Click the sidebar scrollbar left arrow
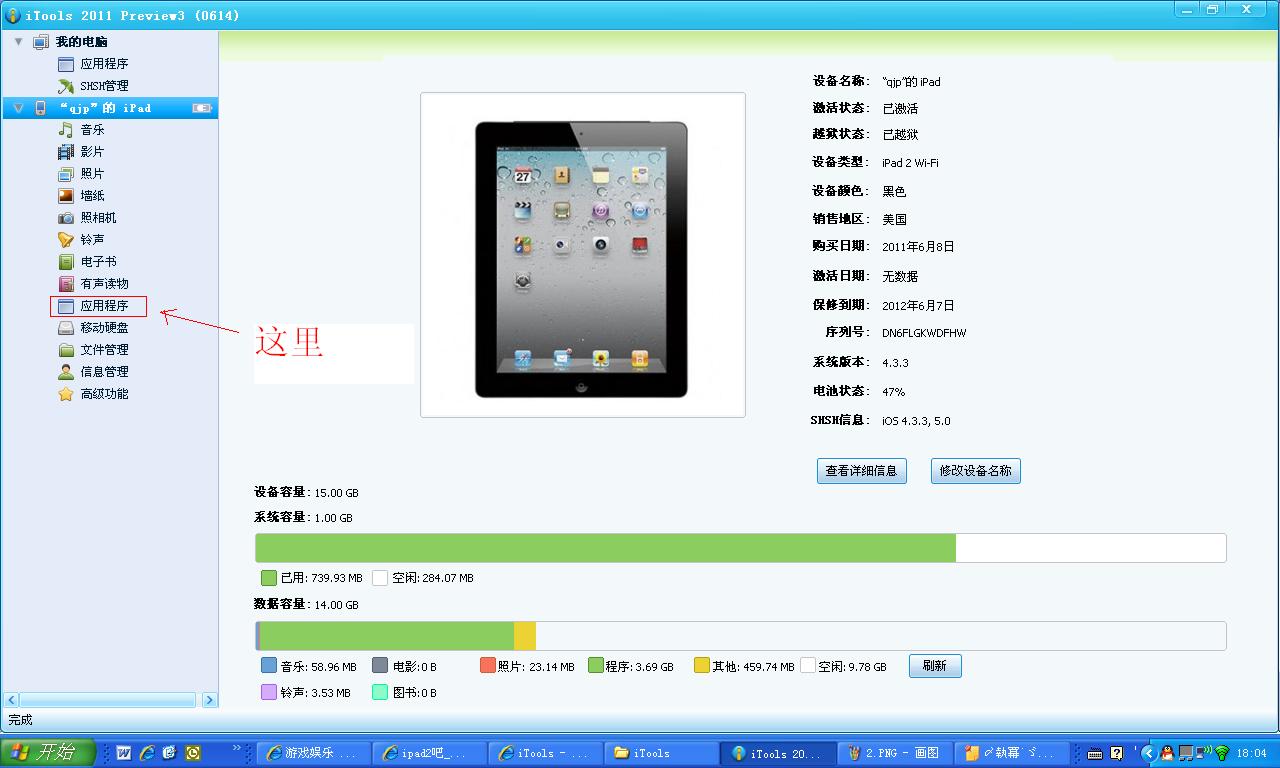This screenshot has height=768, width=1280. point(12,700)
